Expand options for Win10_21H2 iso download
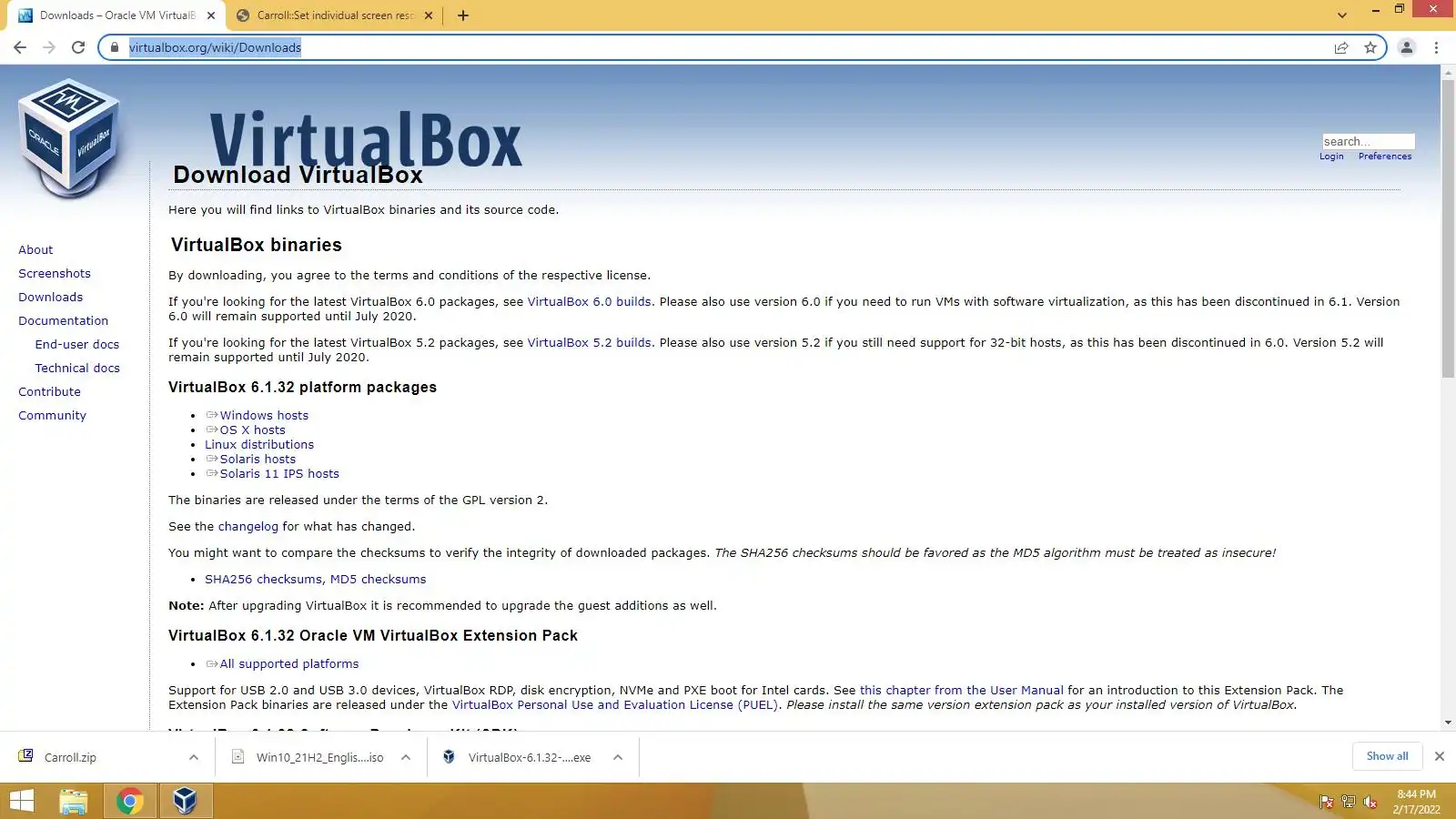 (406, 757)
